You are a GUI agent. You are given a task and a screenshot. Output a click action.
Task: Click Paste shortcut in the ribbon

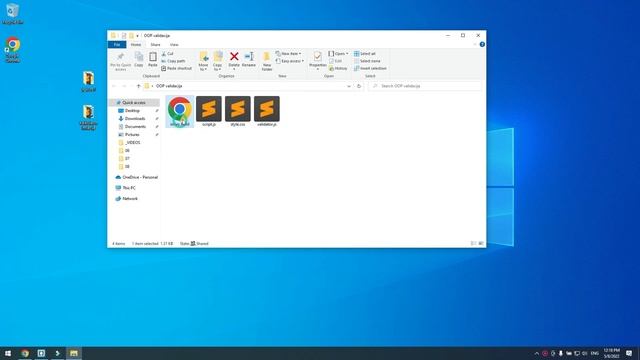point(176,68)
